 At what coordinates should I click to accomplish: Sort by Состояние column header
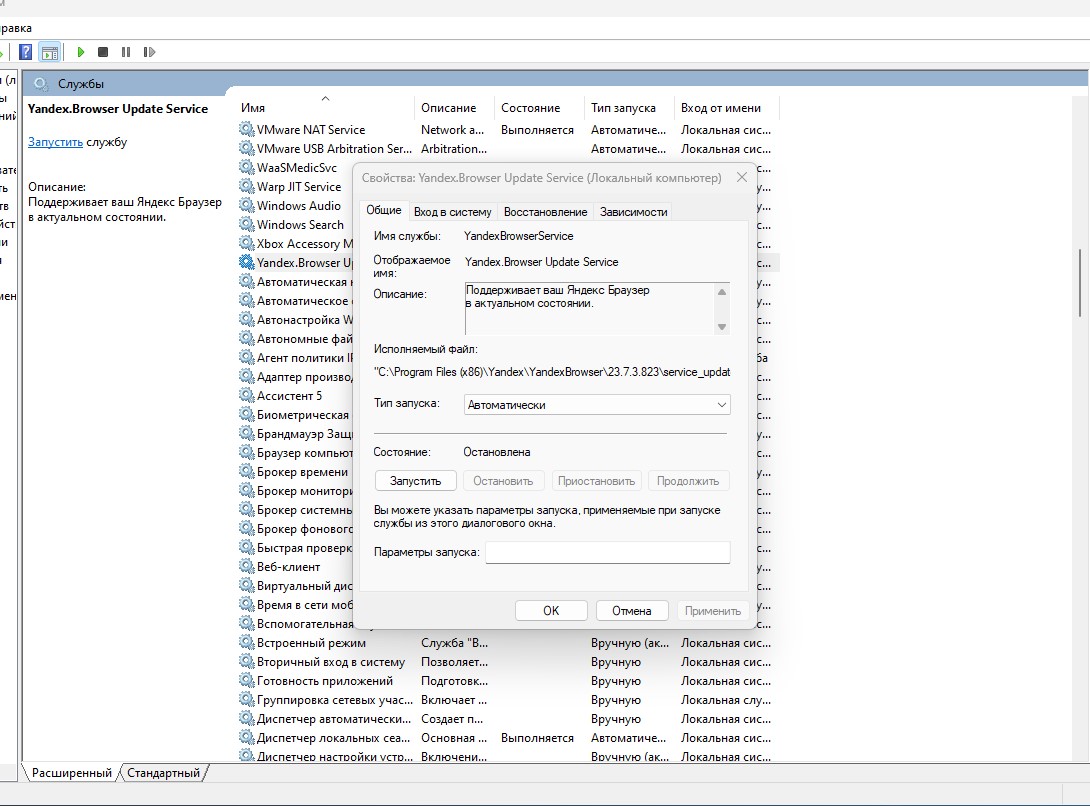pyautogui.click(x=539, y=108)
